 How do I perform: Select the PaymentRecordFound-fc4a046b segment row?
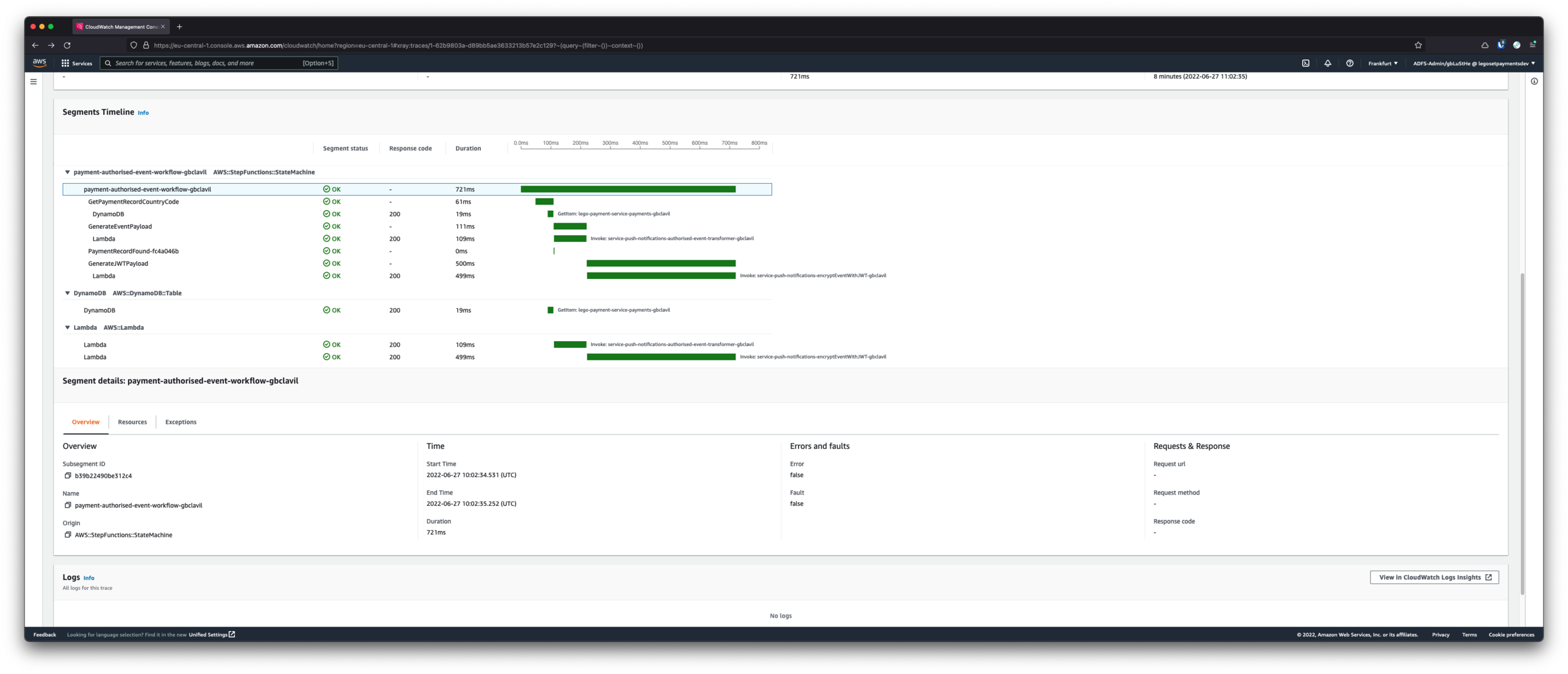pyautogui.click(x=417, y=251)
